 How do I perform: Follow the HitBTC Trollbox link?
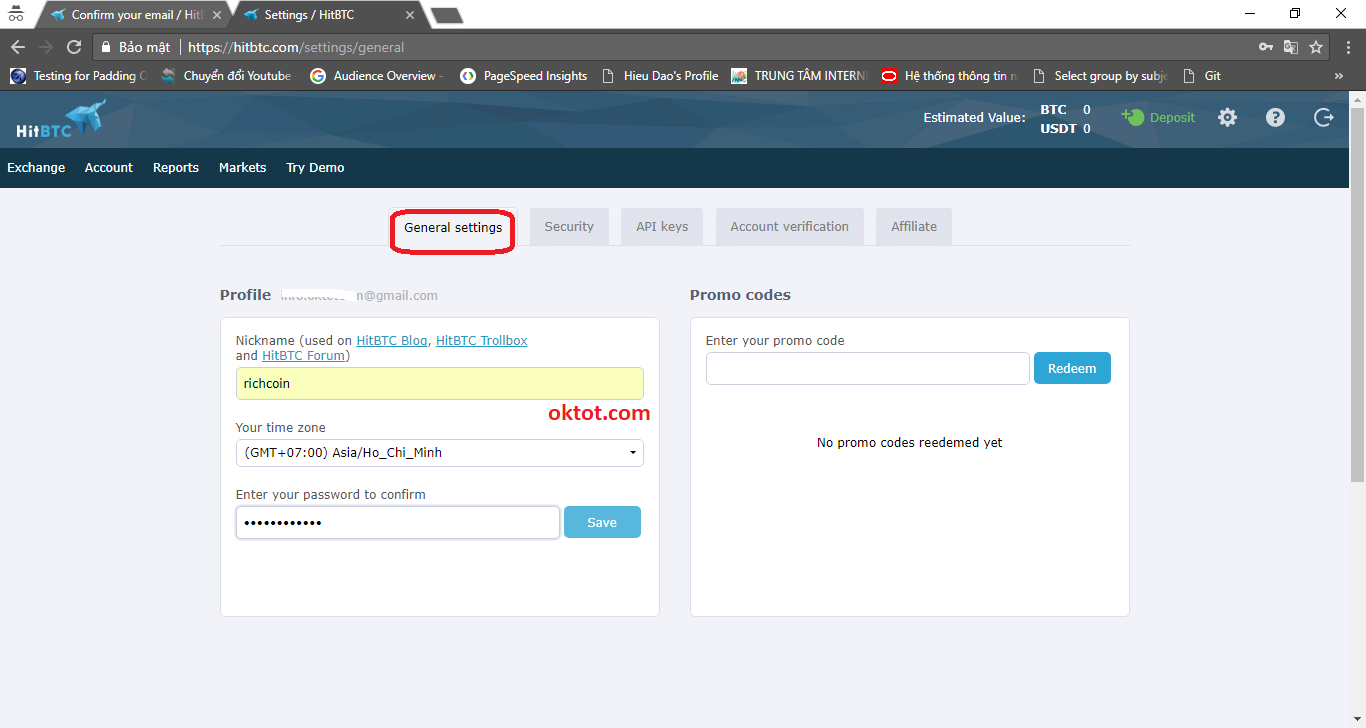click(481, 341)
